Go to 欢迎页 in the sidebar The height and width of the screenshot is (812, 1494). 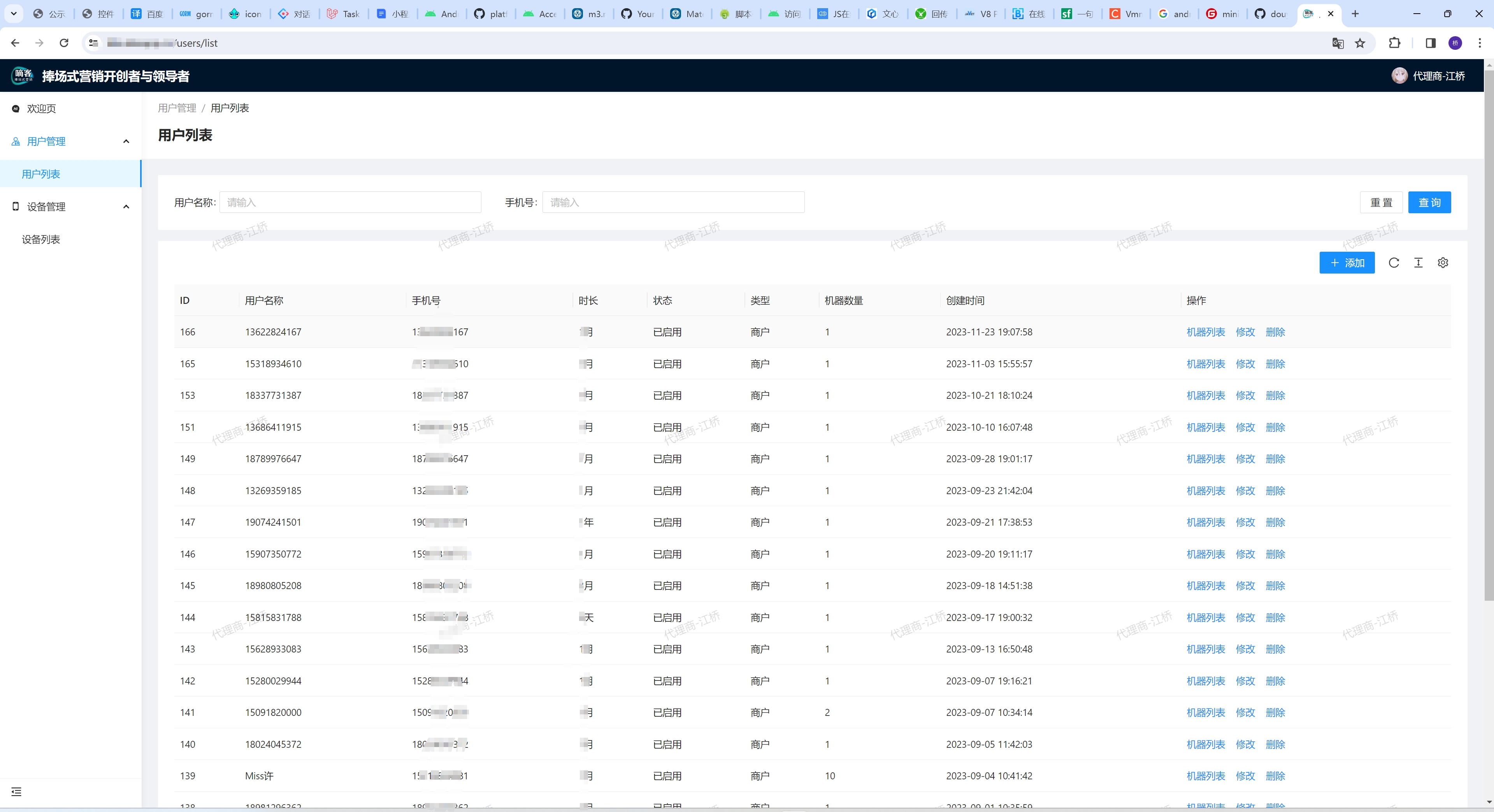coord(41,109)
